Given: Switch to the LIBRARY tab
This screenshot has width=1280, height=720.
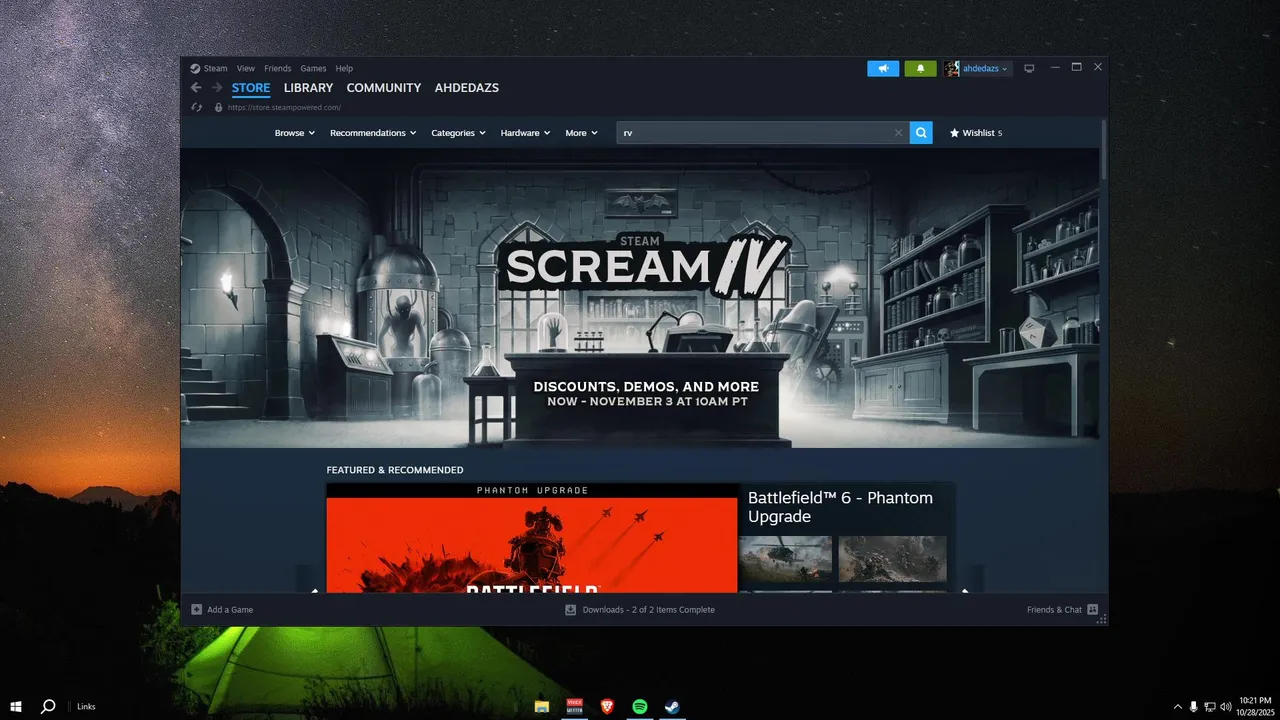Looking at the screenshot, I should pyautogui.click(x=308, y=88).
